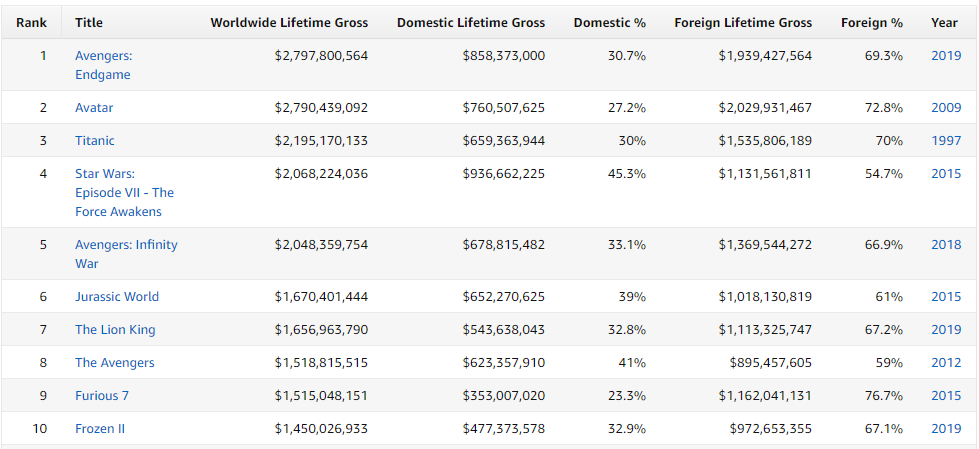The image size is (979, 449).
Task: Select the worldwide gross $2,048,359,754 cell
Action: pos(322,244)
